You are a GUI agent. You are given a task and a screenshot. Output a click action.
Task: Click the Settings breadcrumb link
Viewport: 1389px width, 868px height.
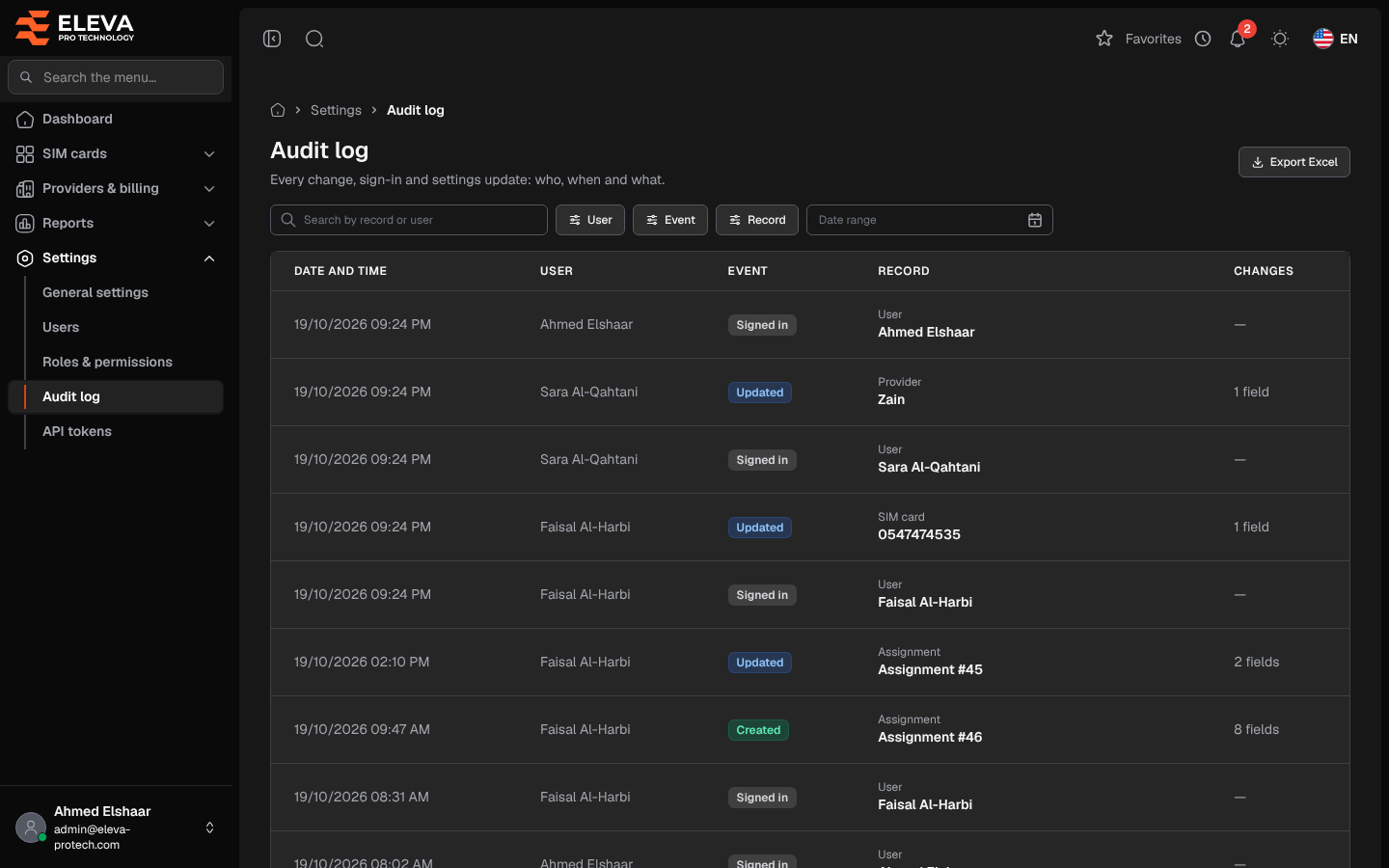tap(336, 110)
